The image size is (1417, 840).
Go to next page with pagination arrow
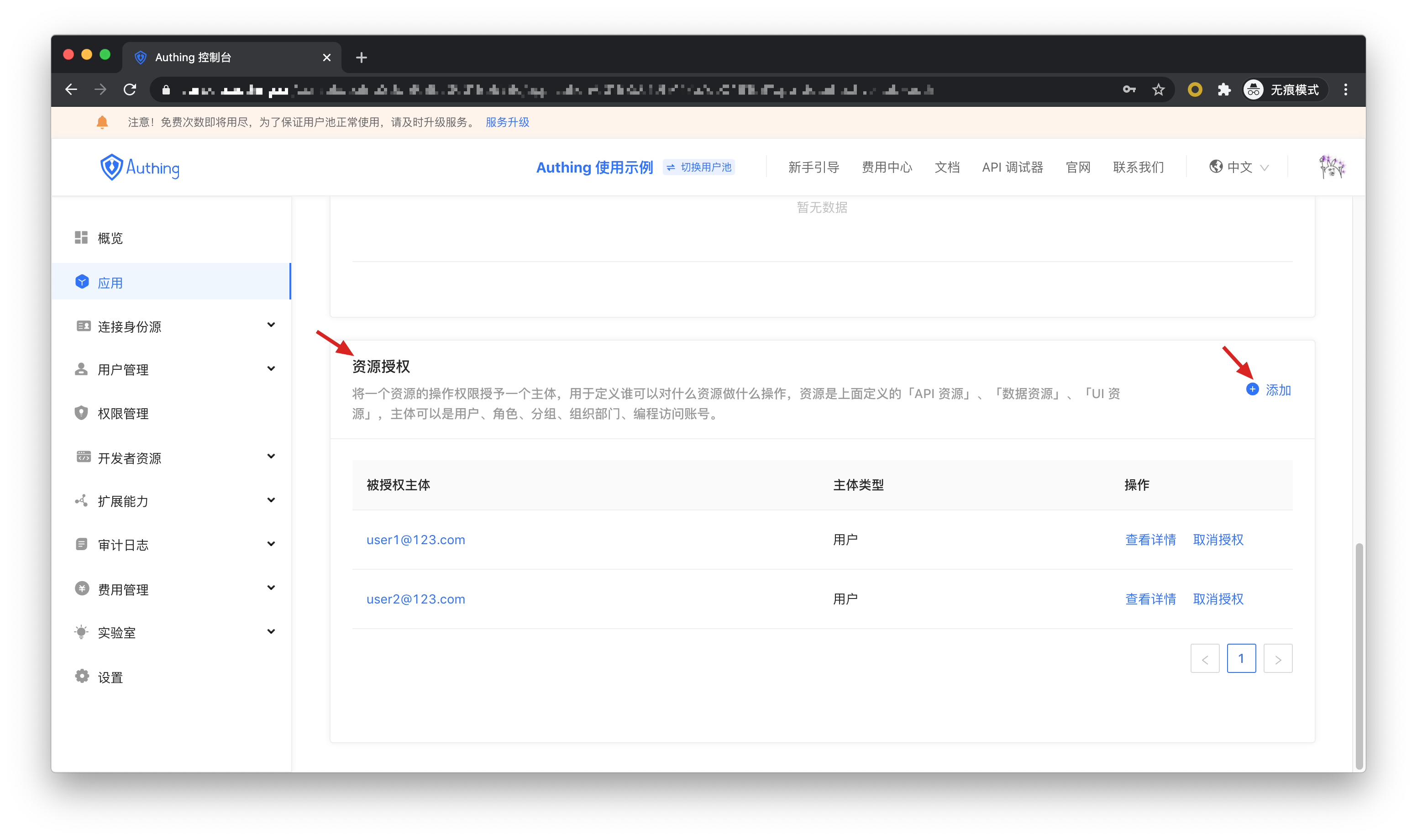(x=1277, y=659)
